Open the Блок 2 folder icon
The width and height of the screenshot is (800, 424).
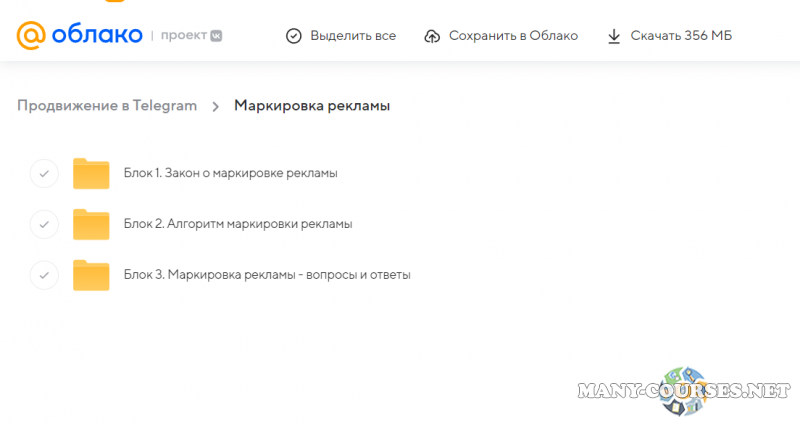click(x=91, y=224)
